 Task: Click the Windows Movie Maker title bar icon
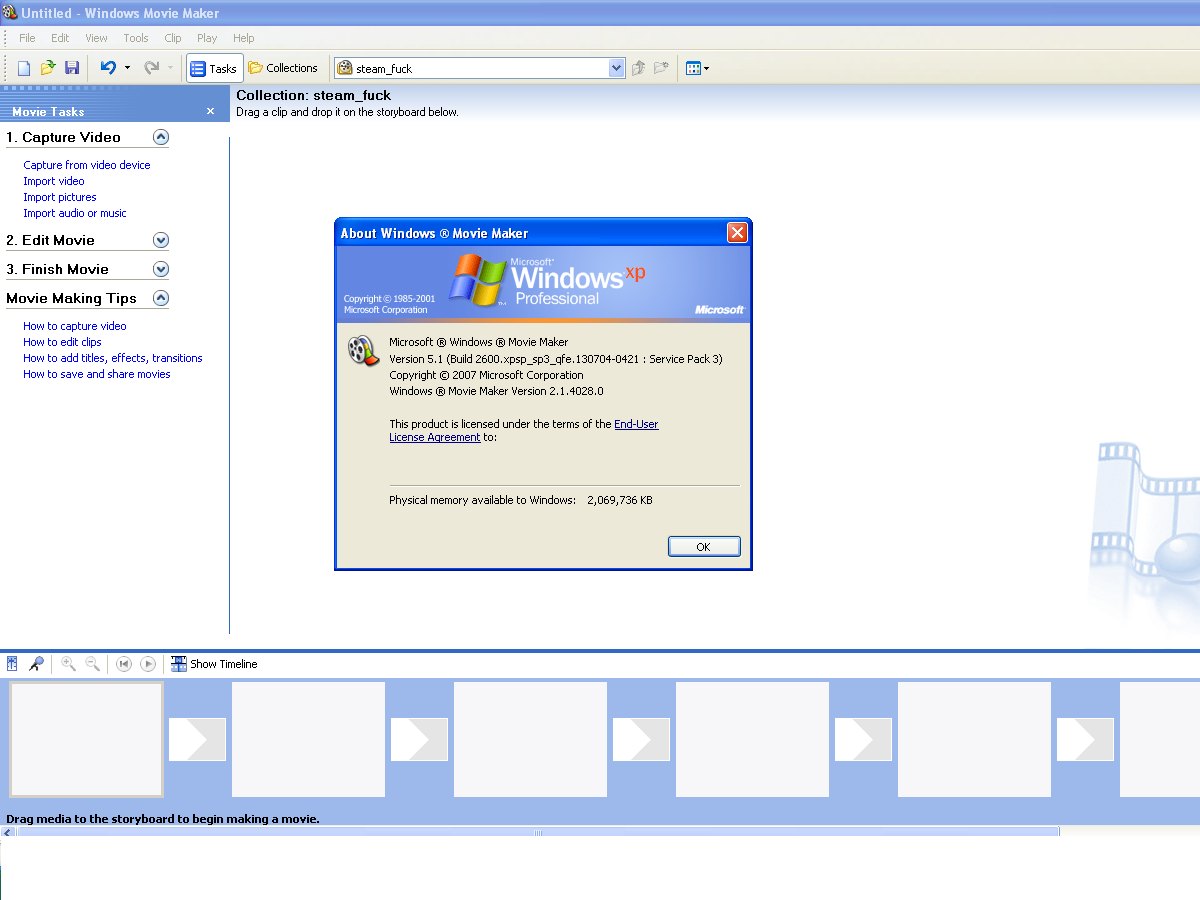pyautogui.click(x=11, y=13)
